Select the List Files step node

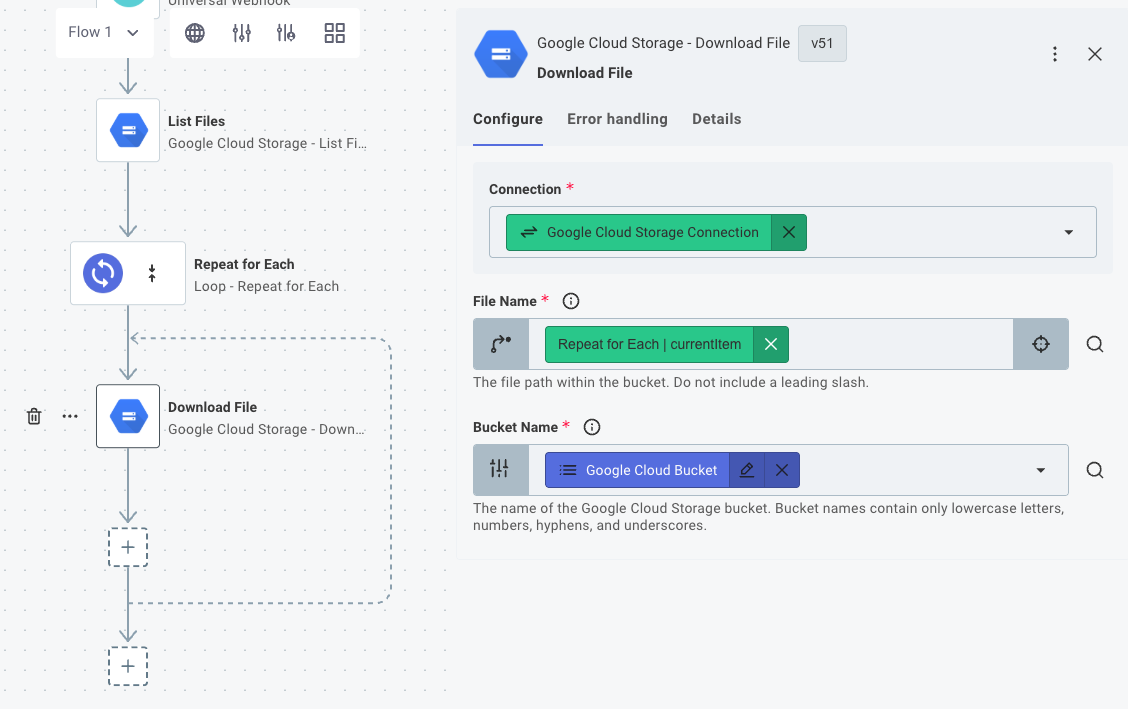tap(128, 130)
